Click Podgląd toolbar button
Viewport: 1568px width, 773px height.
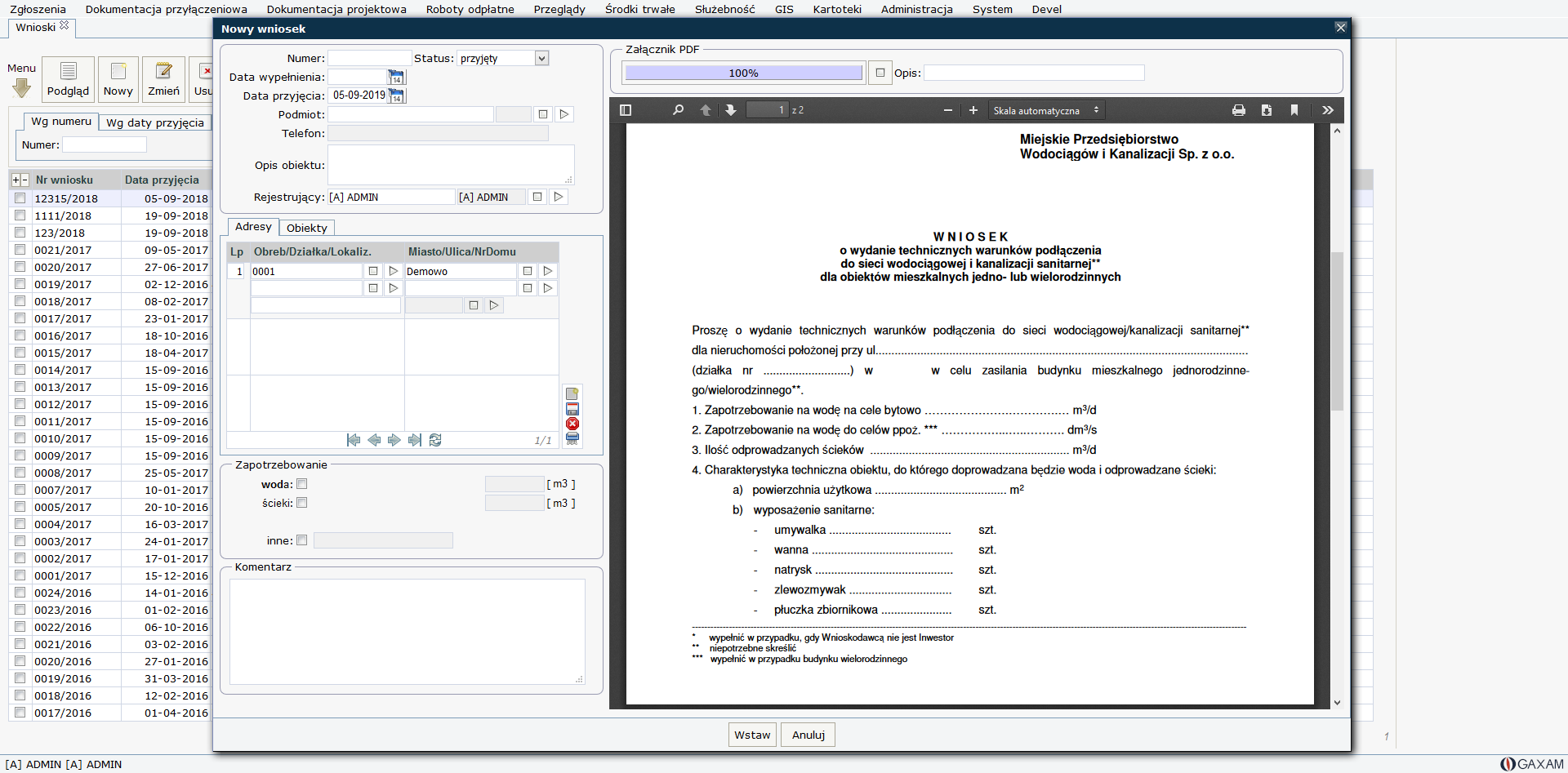[68, 79]
